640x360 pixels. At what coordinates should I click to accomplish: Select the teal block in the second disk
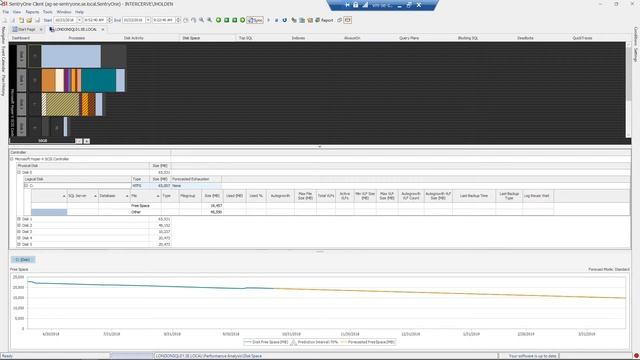98,80
